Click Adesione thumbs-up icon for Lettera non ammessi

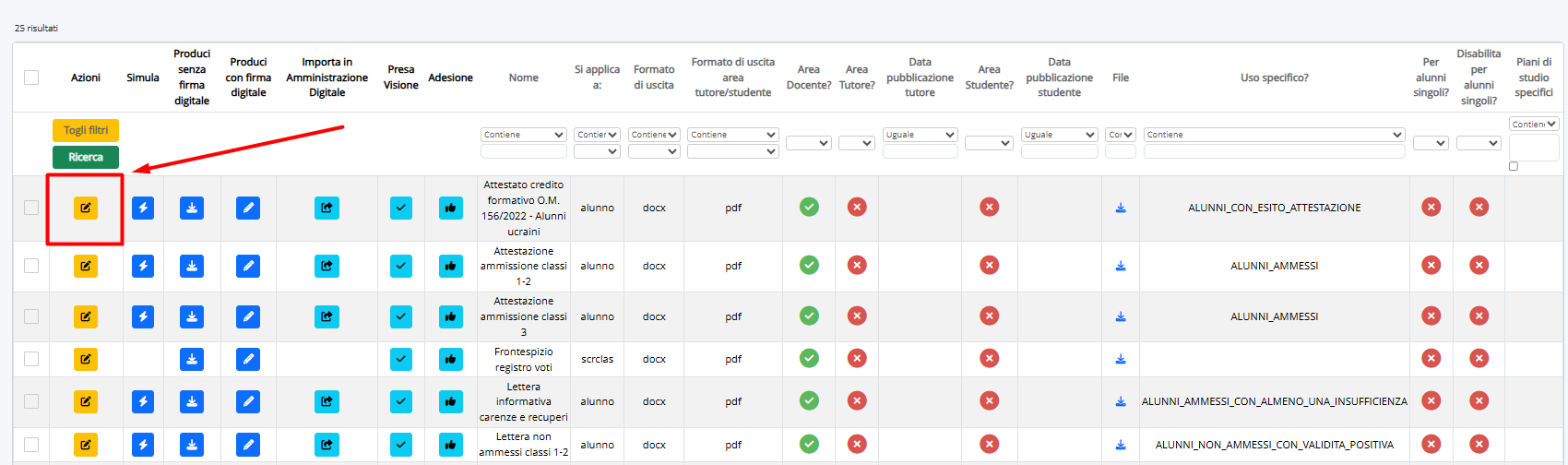coord(450,445)
